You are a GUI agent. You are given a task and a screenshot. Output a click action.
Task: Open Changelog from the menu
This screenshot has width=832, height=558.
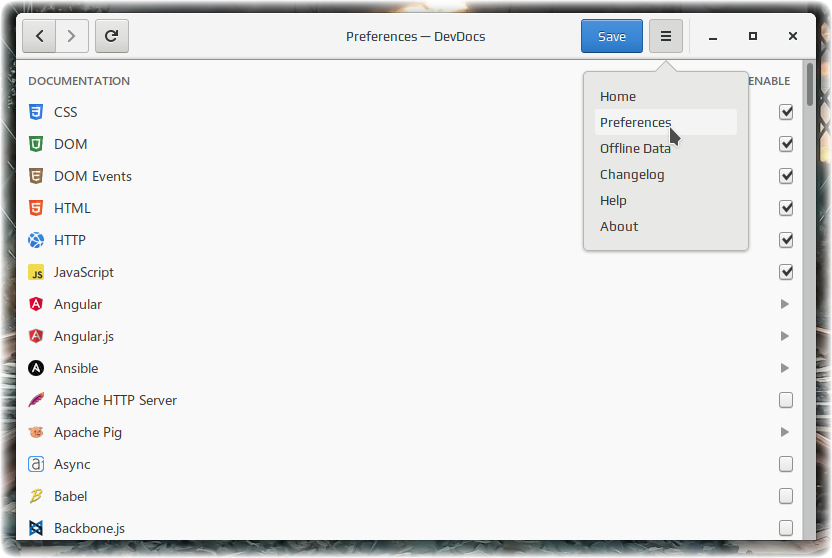665,175
